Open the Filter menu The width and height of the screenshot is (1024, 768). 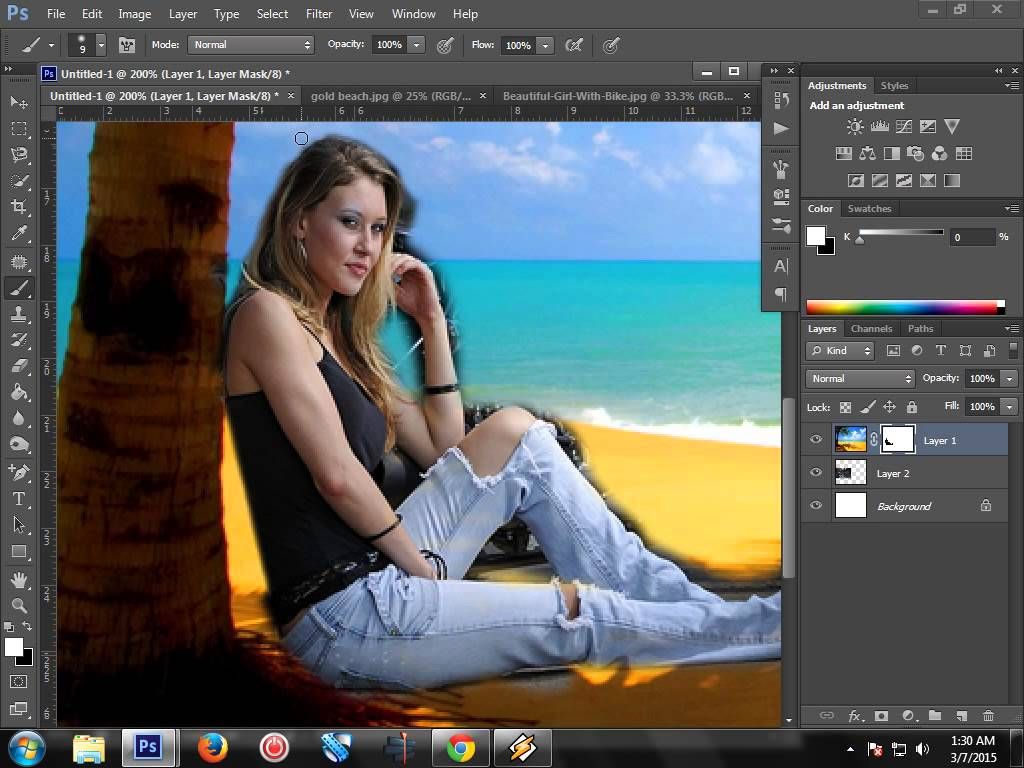[319, 14]
